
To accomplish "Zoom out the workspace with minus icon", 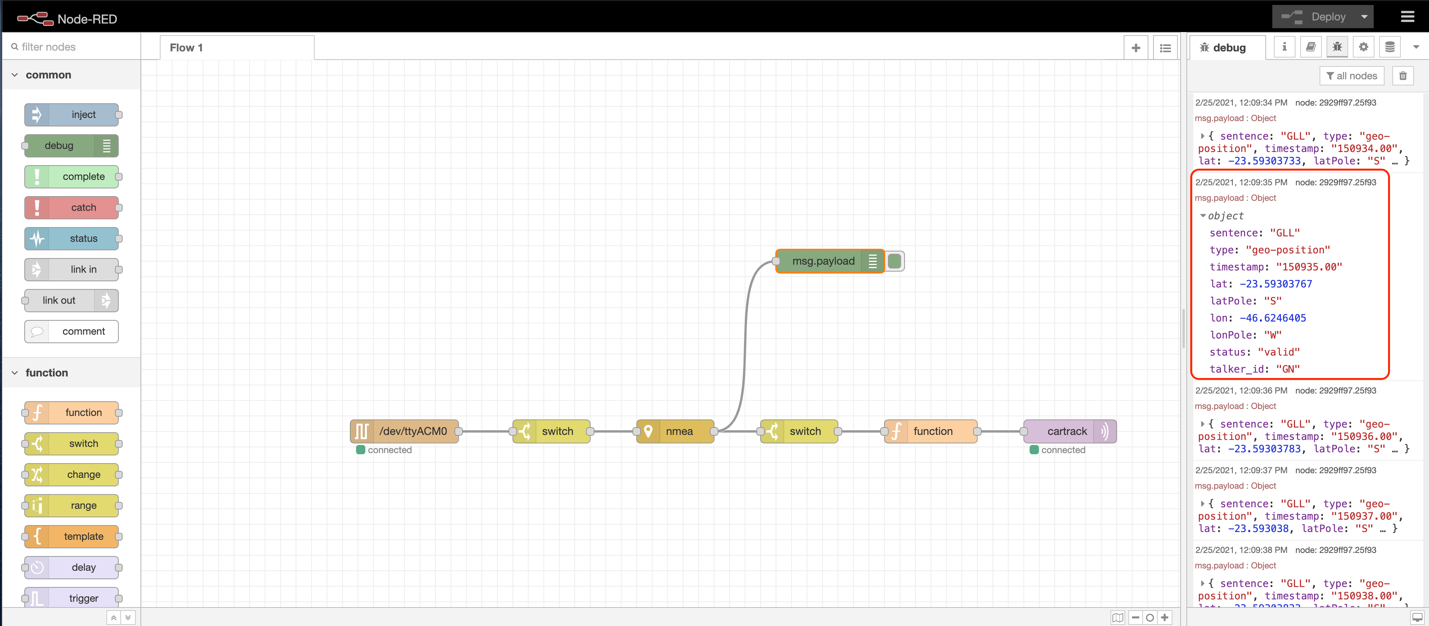I will 1135,618.
